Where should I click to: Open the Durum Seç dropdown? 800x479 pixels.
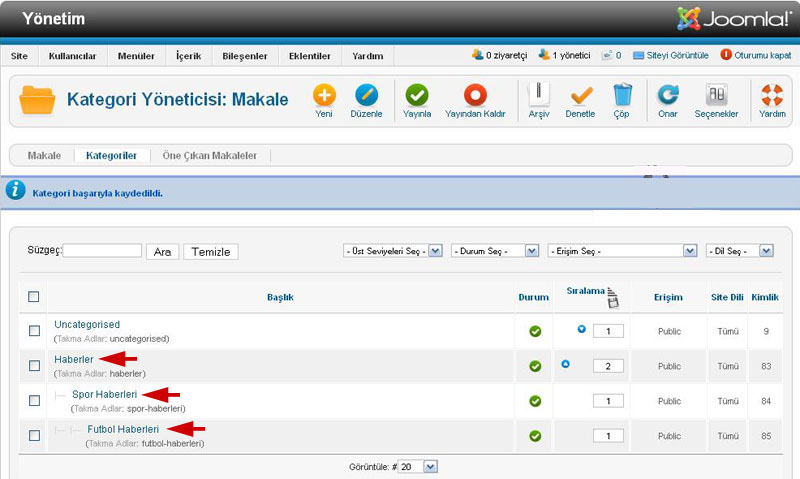495,251
